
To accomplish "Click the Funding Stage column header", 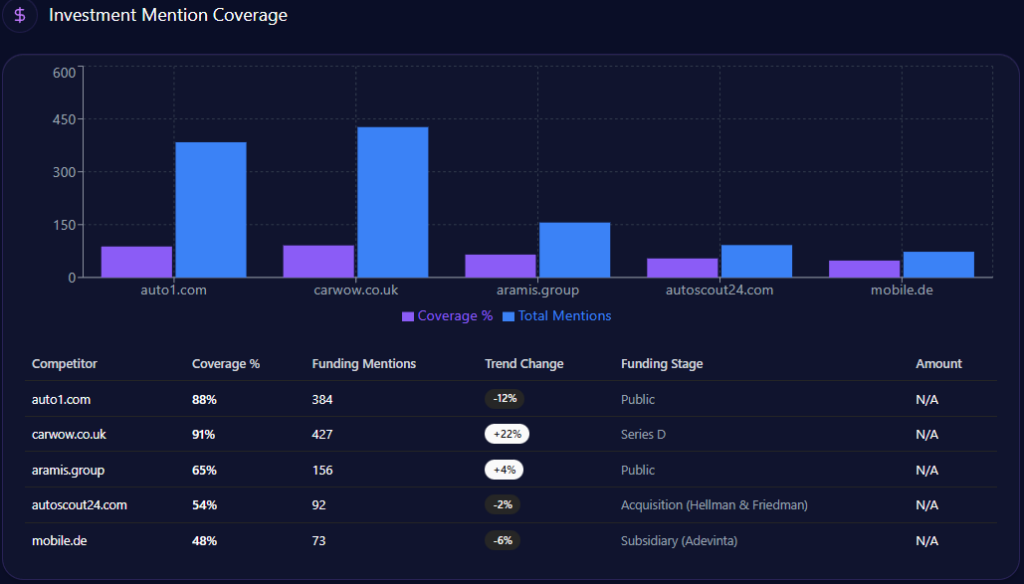I will (x=662, y=364).
